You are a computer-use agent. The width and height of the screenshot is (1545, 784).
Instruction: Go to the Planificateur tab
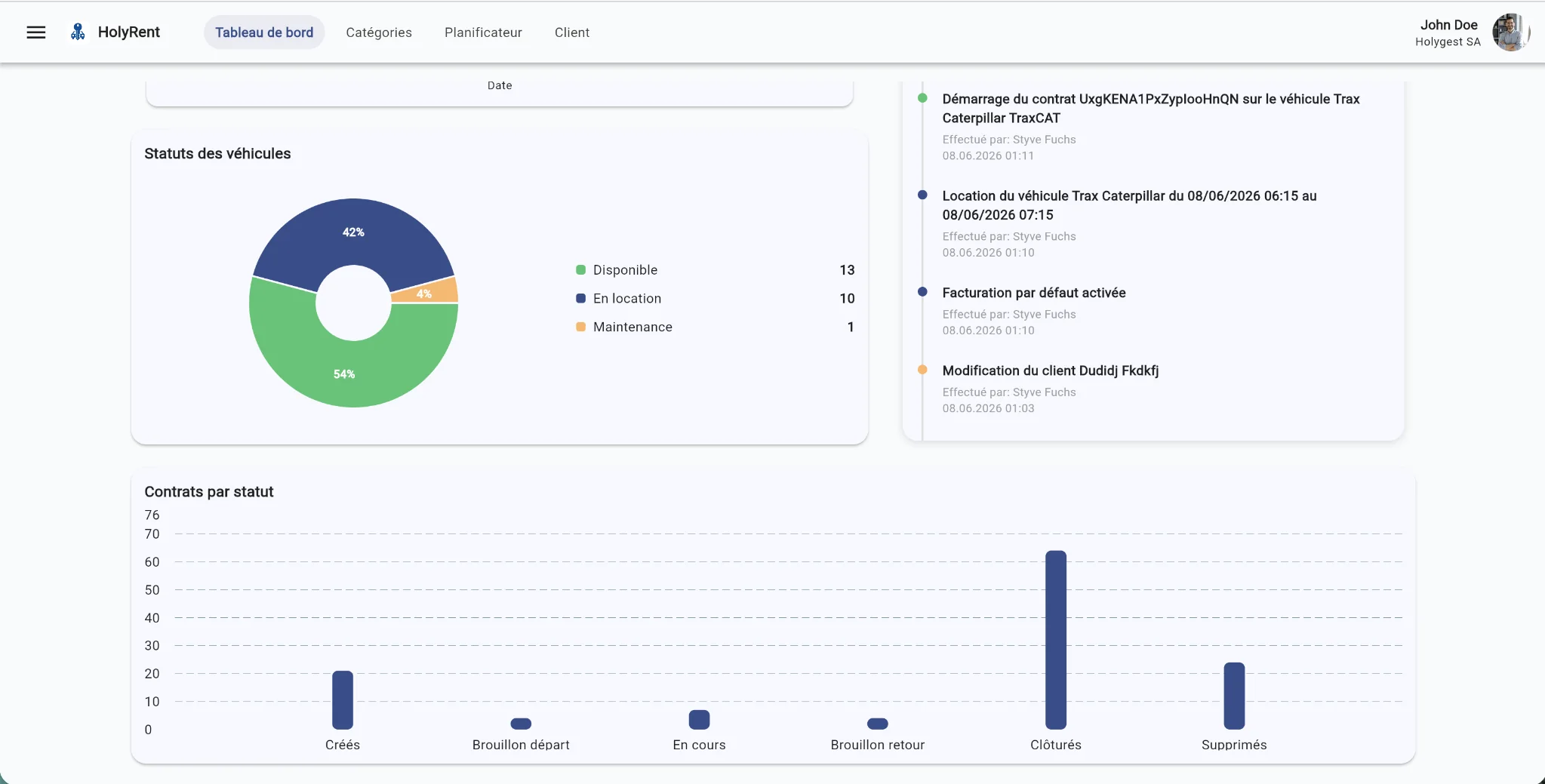click(483, 32)
